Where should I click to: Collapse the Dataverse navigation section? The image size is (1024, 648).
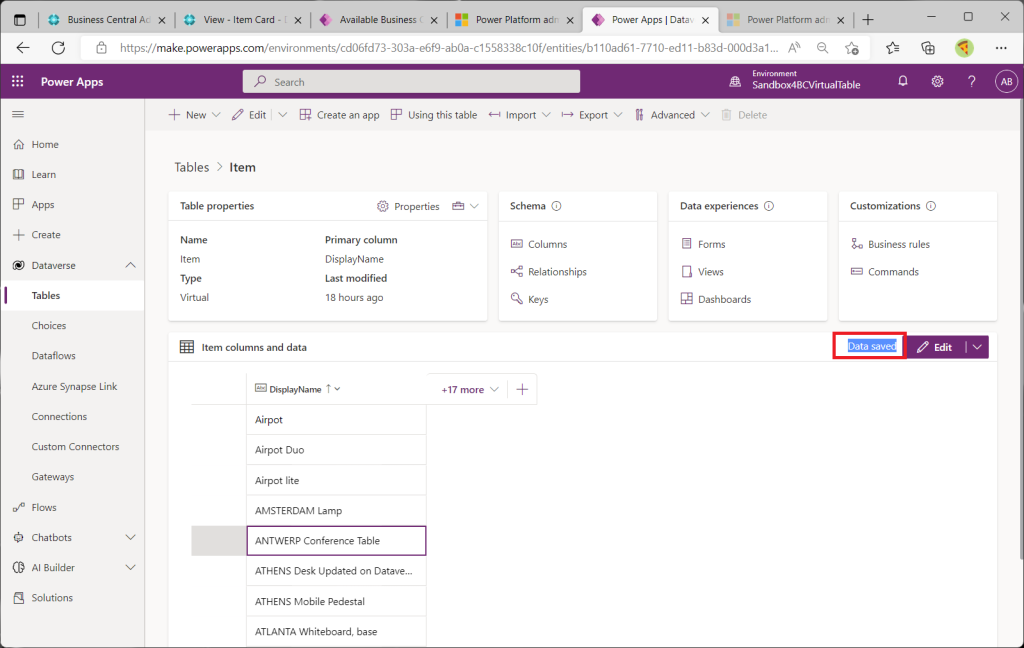coord(131,265)
